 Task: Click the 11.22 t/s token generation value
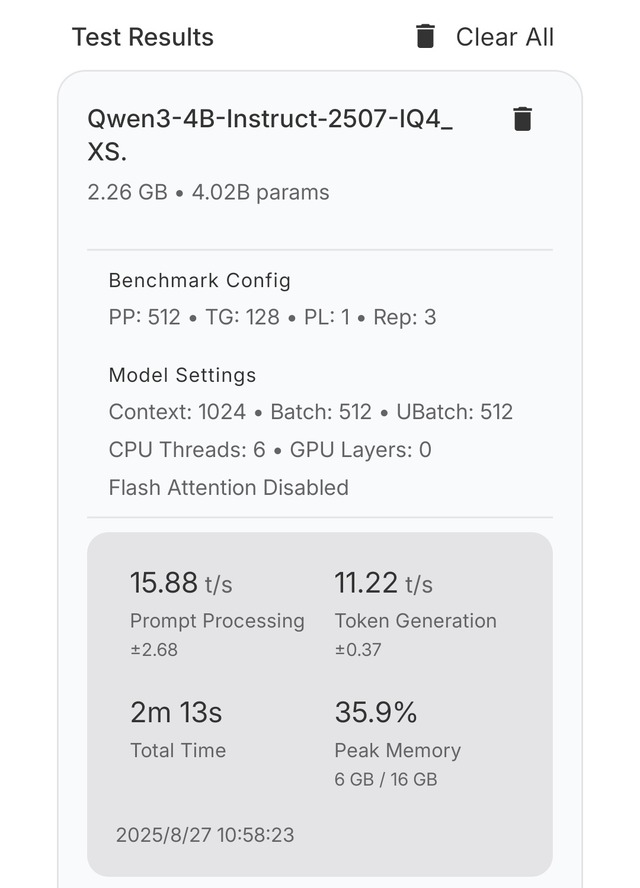pyautogui.click(x=383, y=583)
